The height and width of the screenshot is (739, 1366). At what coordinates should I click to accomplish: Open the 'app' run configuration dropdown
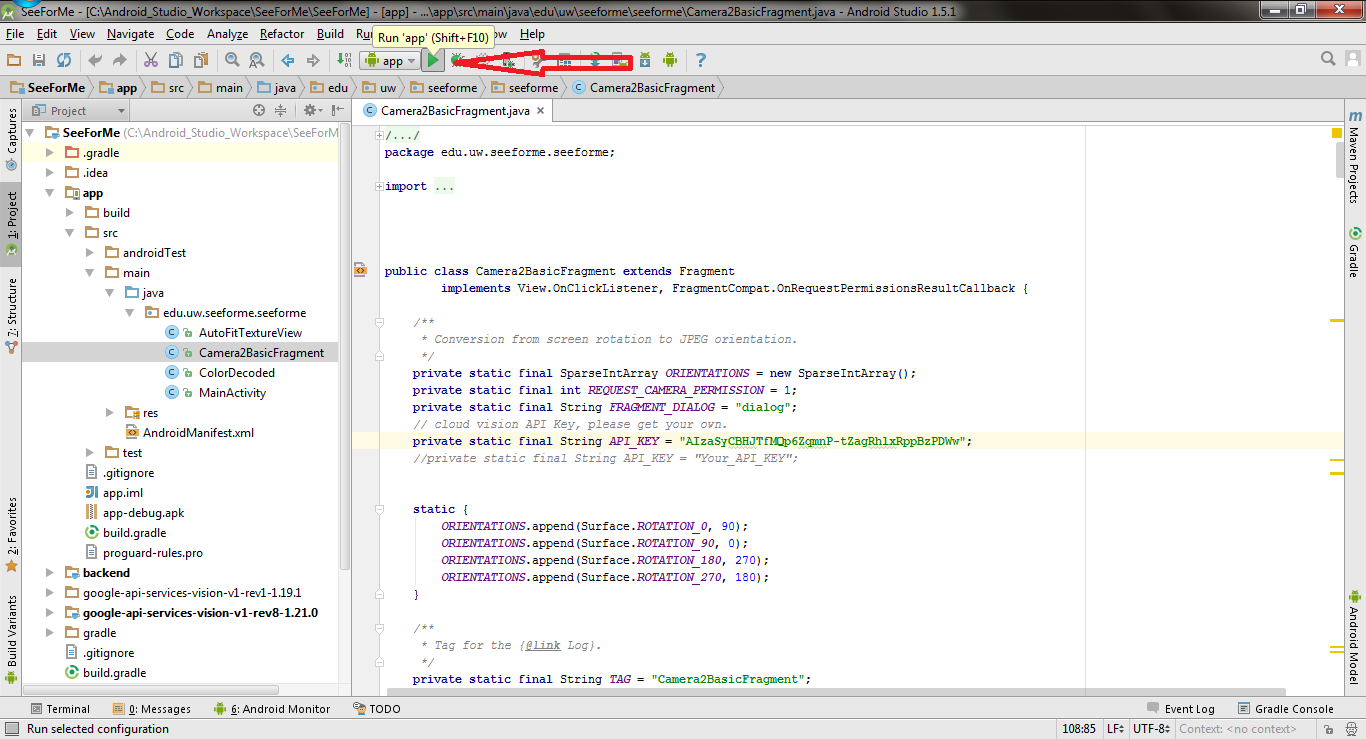point(390,61)
